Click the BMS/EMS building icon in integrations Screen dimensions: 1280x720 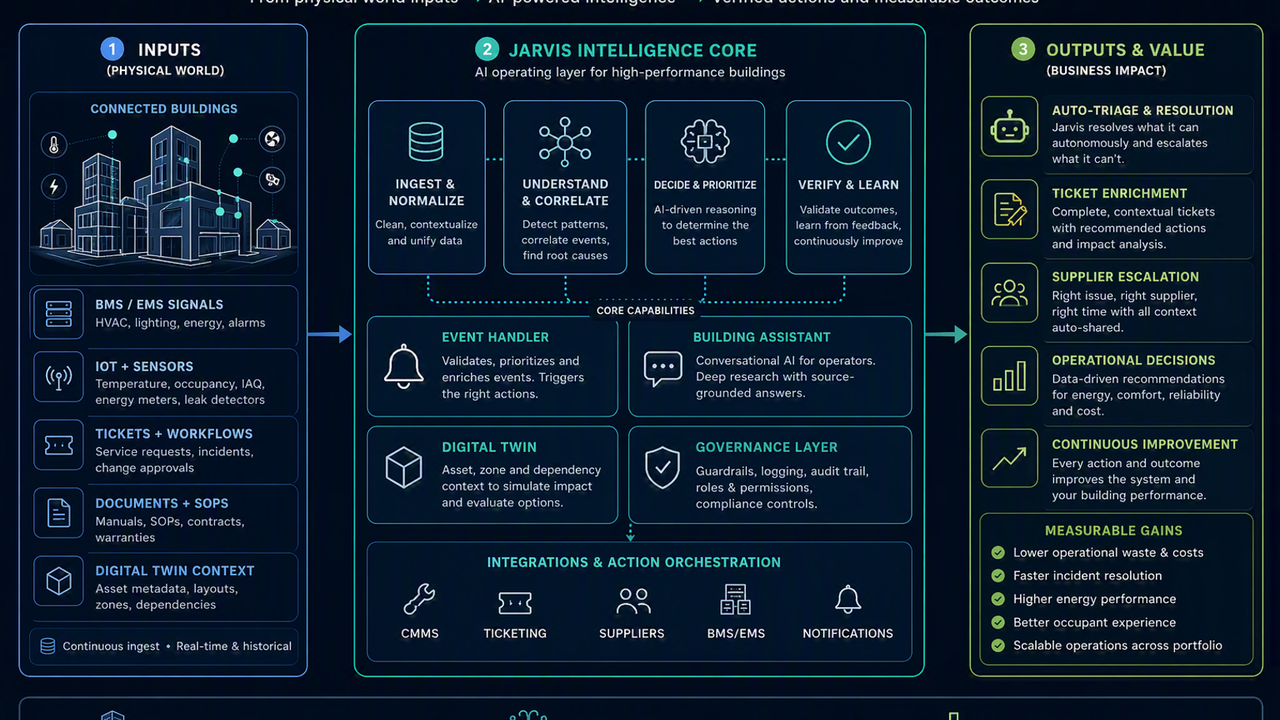[x=735, y=599]
